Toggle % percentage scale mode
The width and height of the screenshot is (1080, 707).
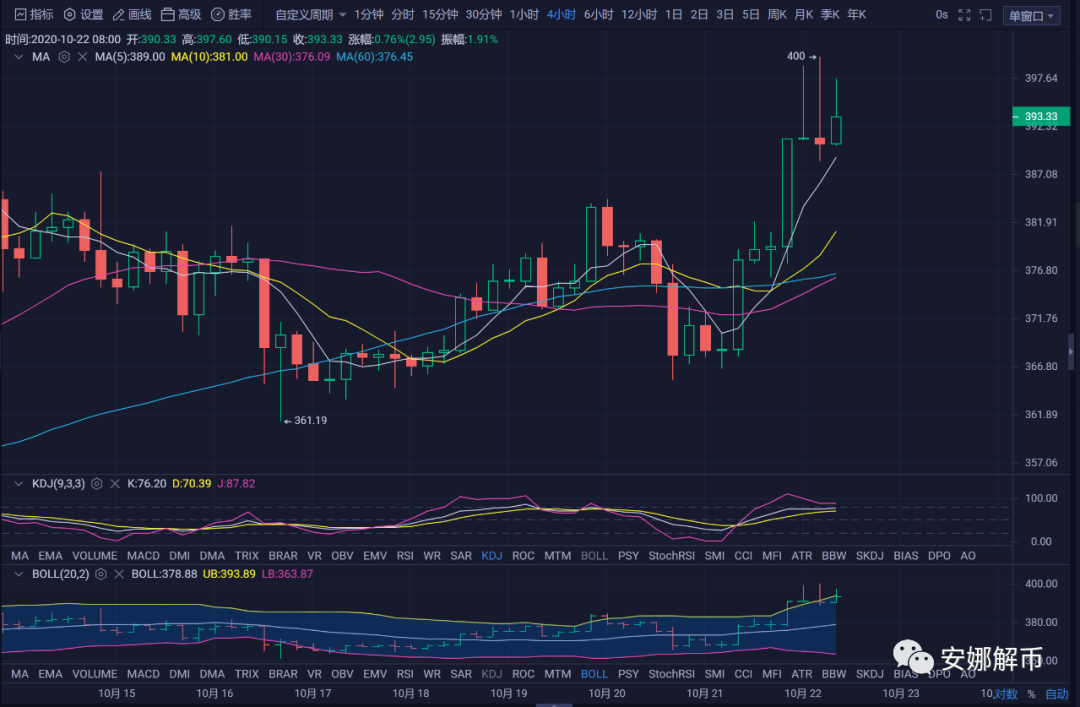click(1031, 693)
